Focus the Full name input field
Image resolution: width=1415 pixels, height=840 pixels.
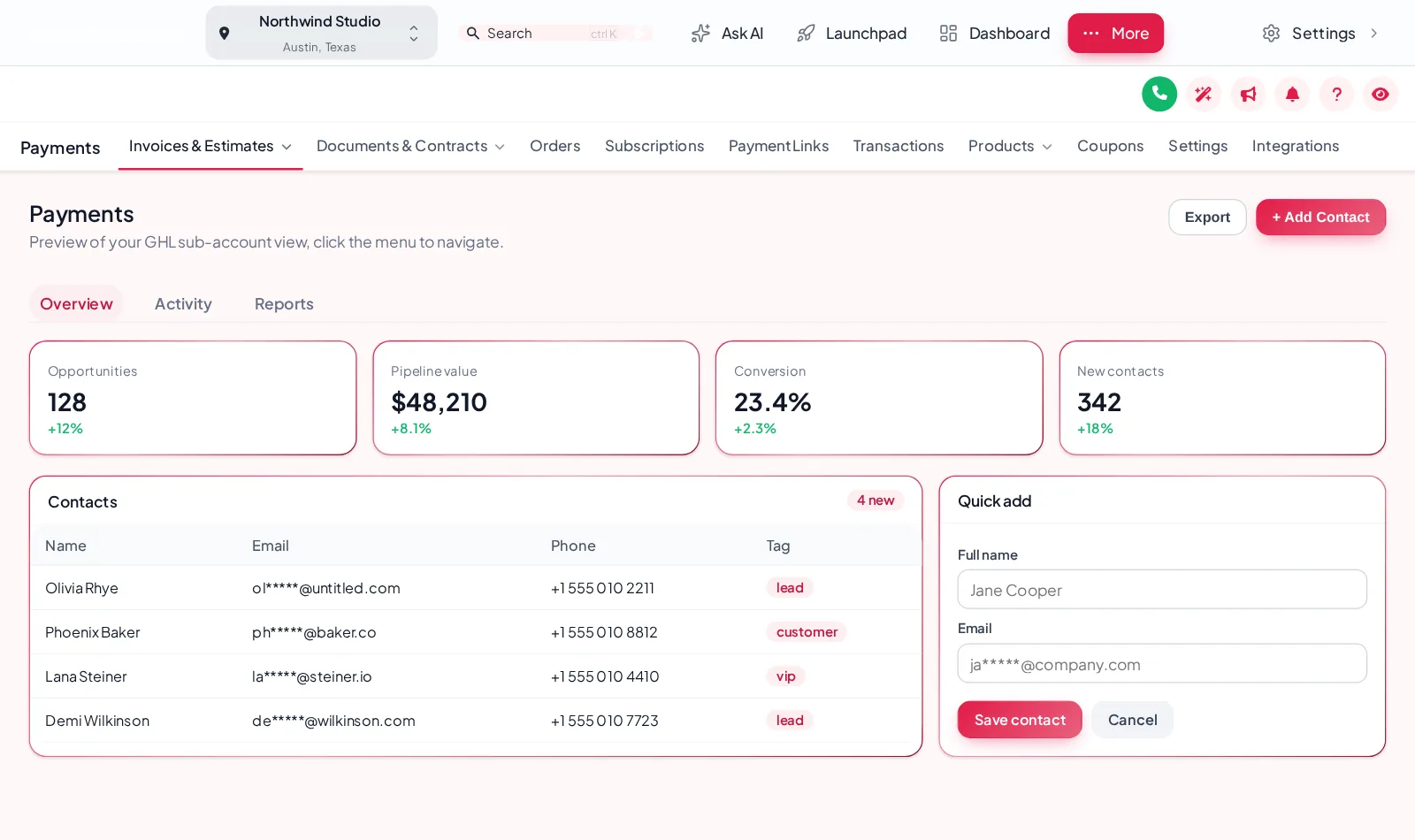coord(1162,590)
